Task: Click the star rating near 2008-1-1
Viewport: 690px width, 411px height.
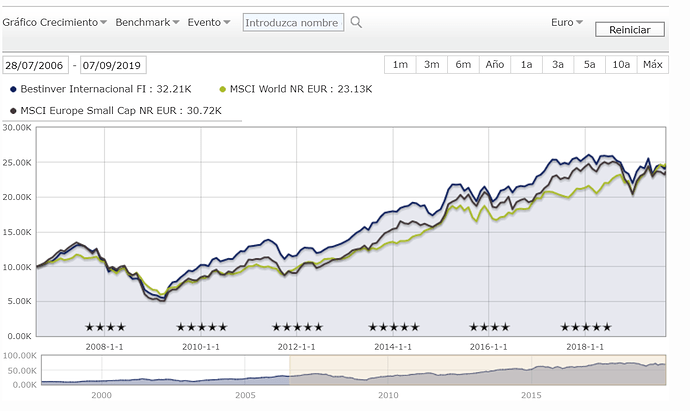Action: [x=105, y=327]
